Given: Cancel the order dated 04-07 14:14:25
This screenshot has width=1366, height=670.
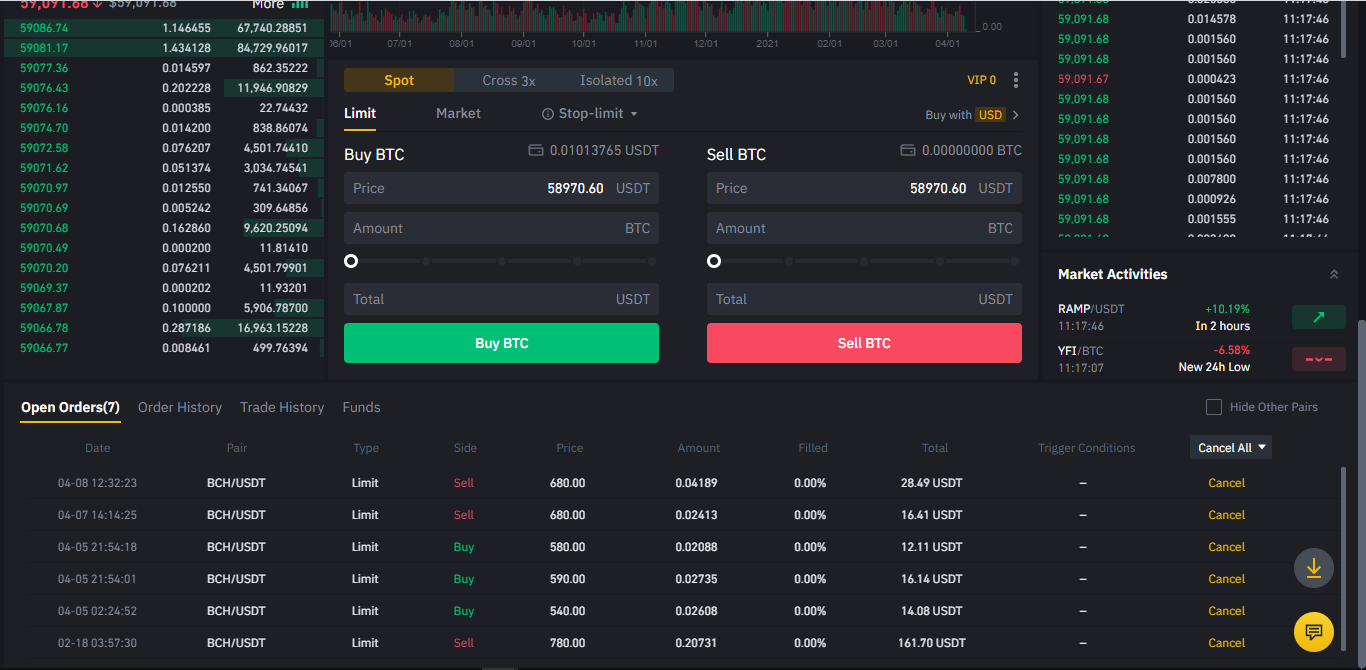Looking at the screenshot, I should 1226,515.
